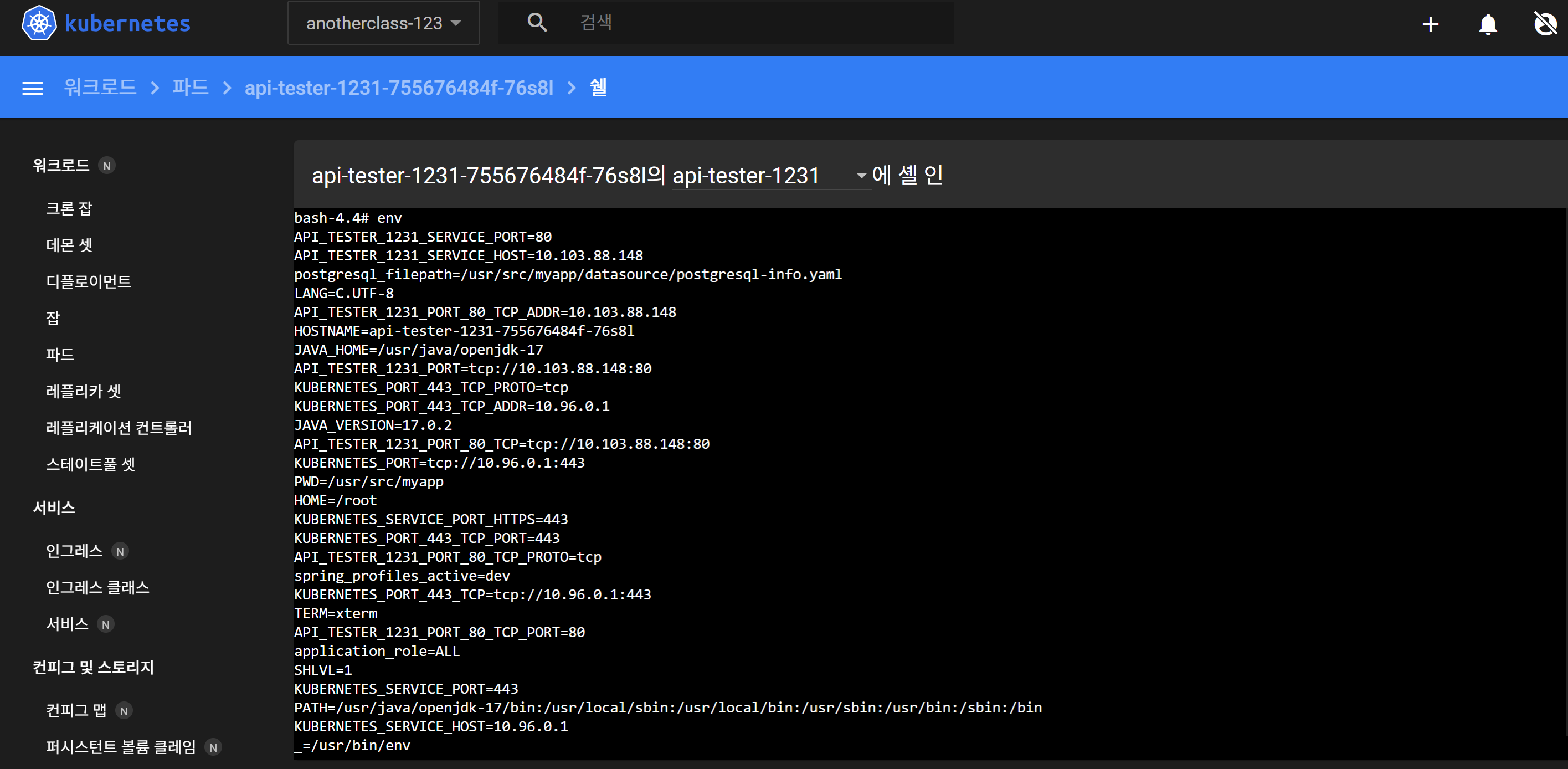Go to api-tester-1231-755676484f-76s8l breadcrumb
This screenshot has height=769, width=1568.
pos(399,88)
